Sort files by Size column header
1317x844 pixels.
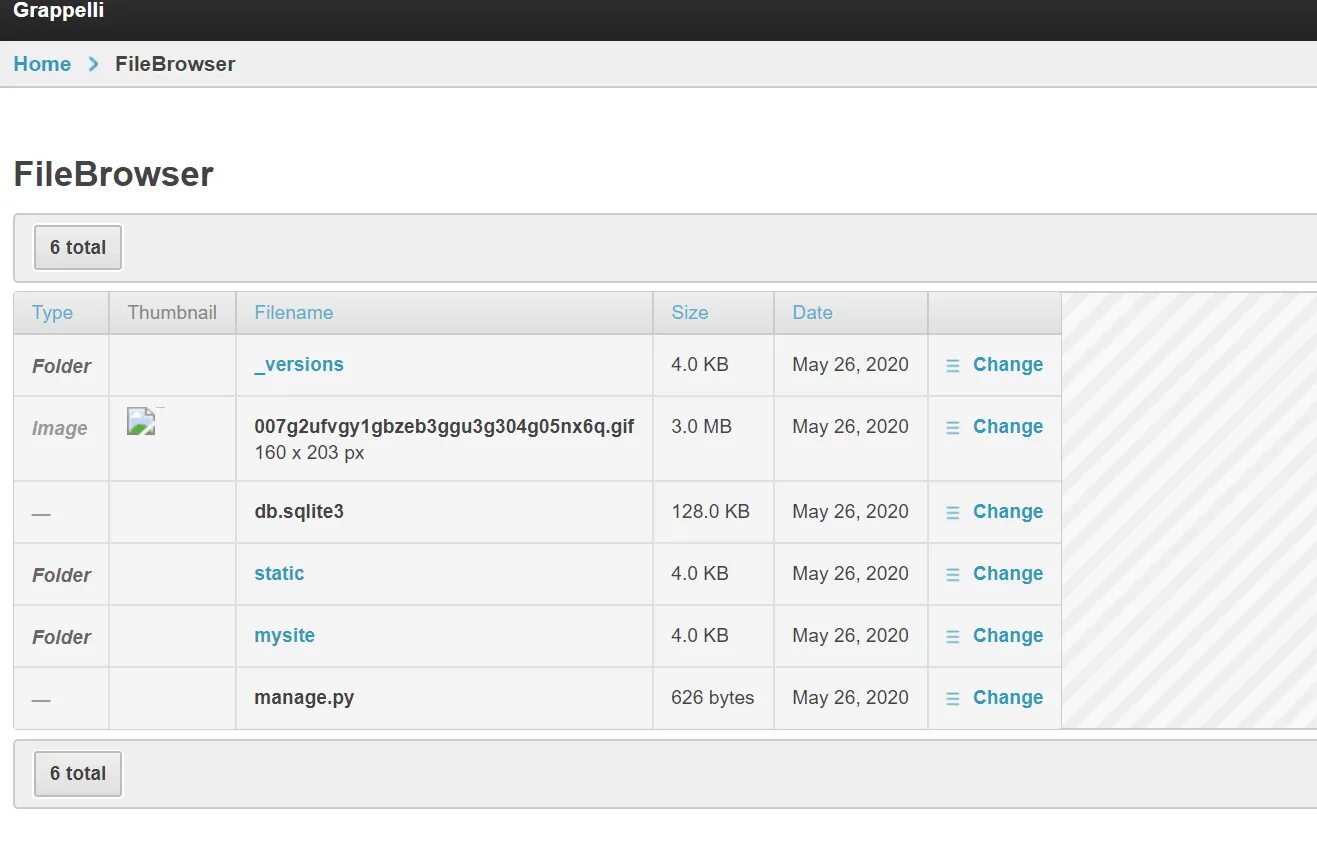[x=689, y=313]
